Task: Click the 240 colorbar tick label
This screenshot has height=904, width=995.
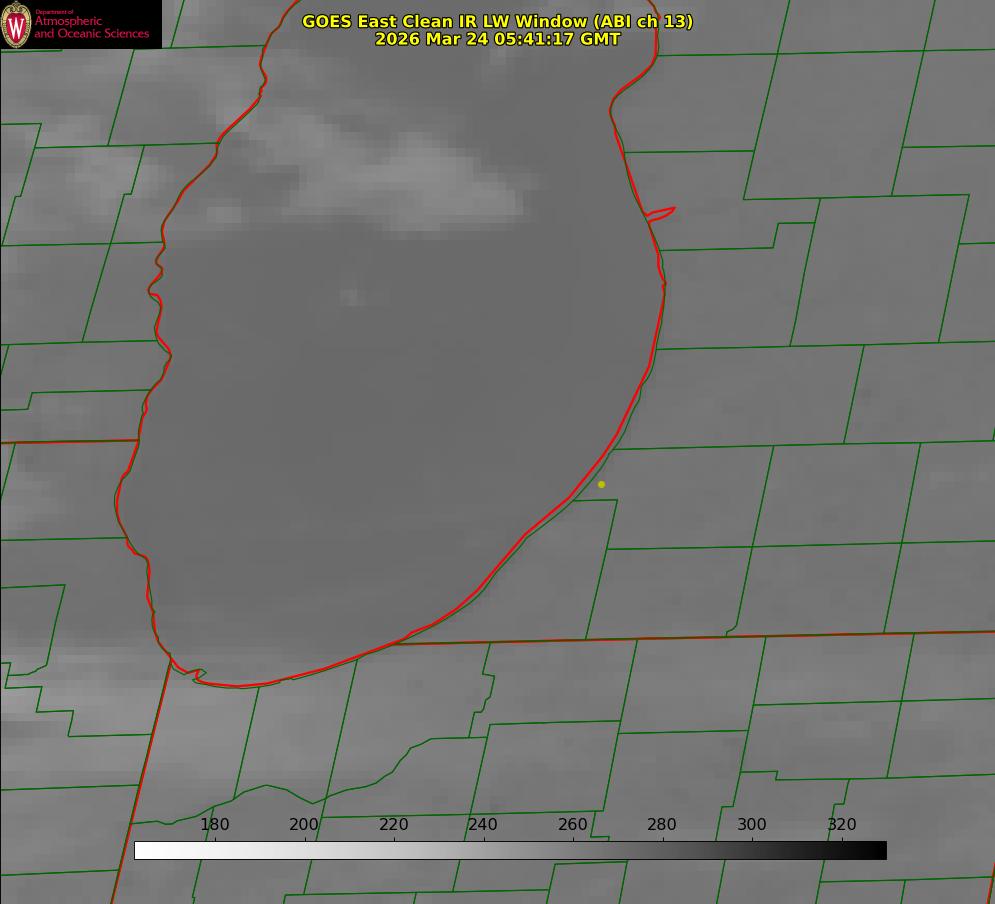Action: (483, 824)
